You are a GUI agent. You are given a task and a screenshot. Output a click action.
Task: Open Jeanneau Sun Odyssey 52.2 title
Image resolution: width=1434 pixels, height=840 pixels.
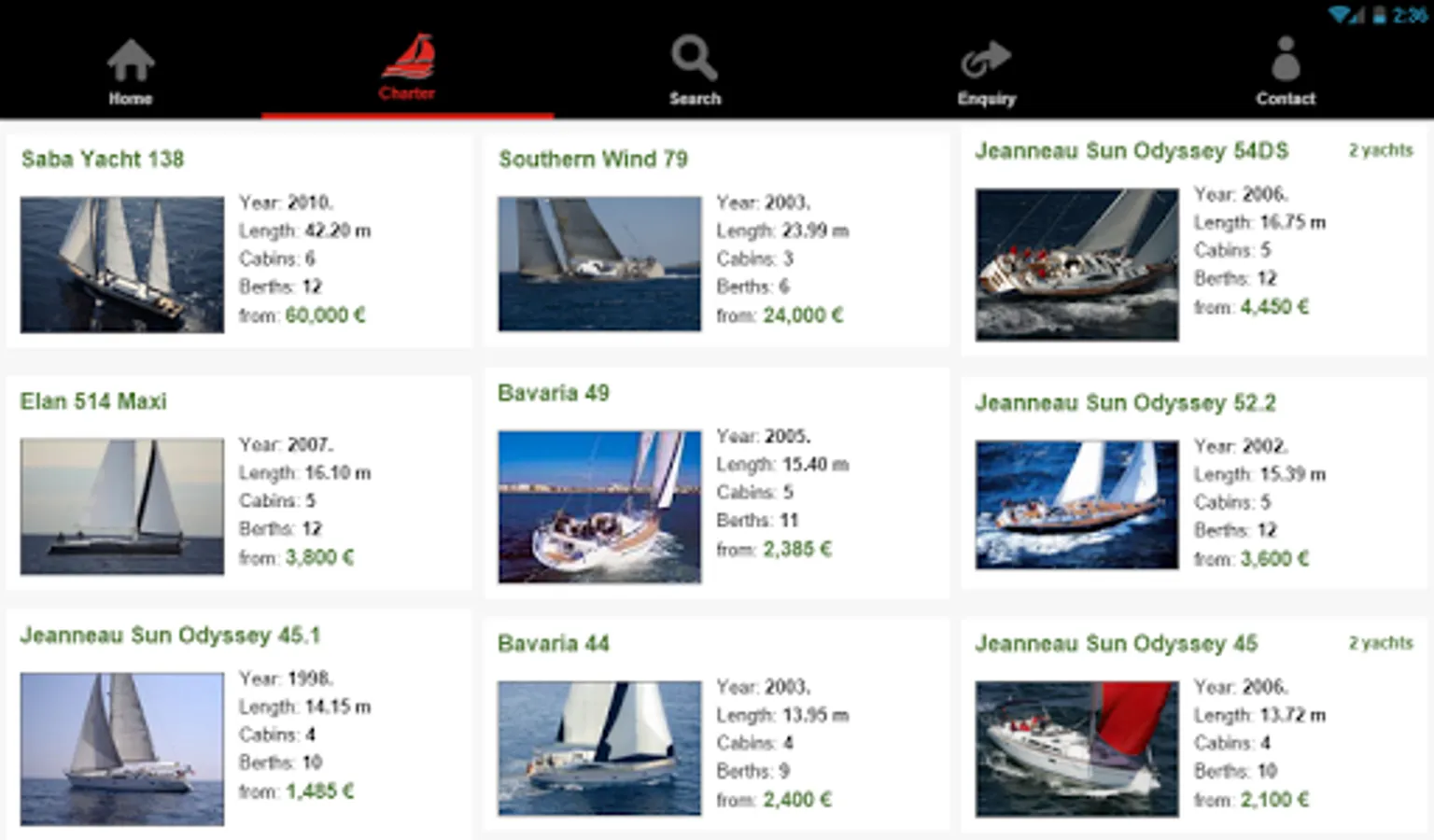click(x=1125, y=403)
